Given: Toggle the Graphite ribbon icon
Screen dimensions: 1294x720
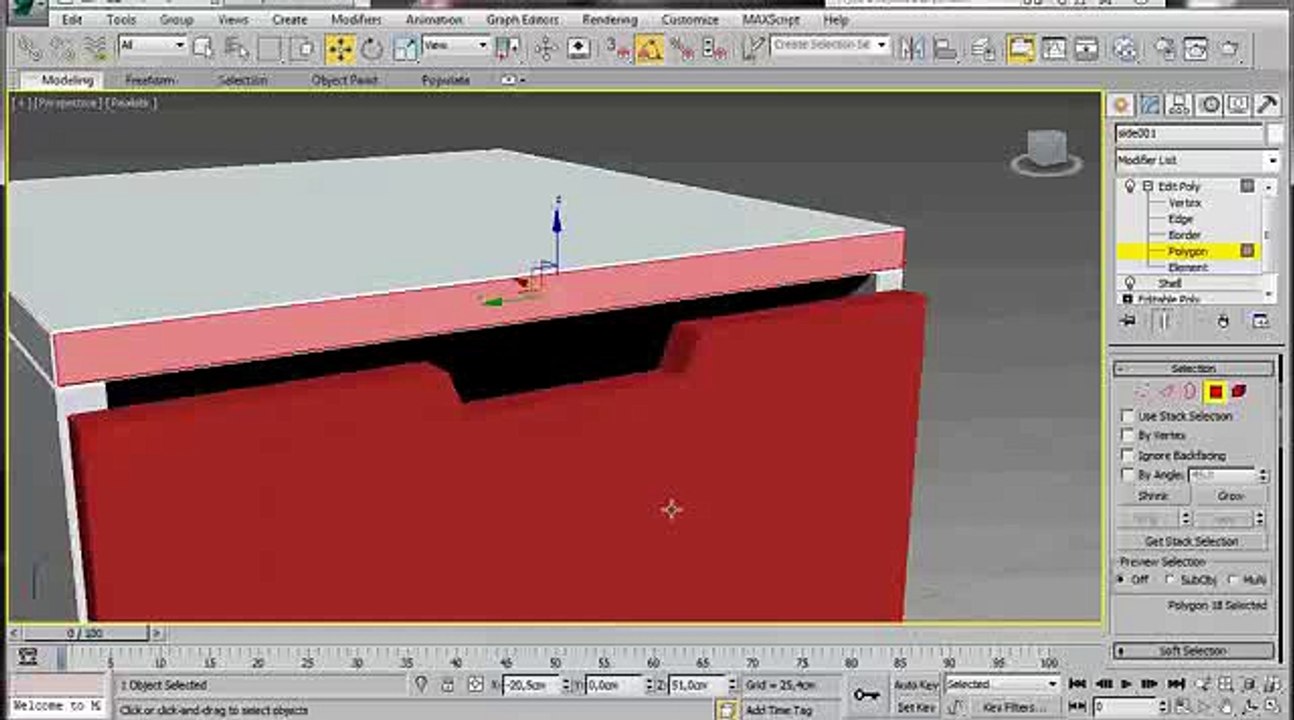Looking at the screenshot, I should pyautogui.click(x=1021, y=48).
